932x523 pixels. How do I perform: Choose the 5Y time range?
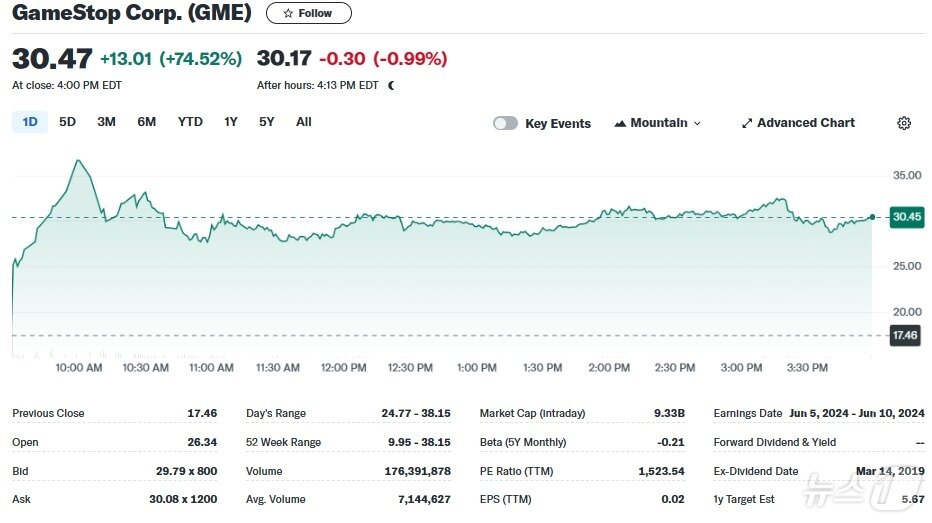(266, 122)
